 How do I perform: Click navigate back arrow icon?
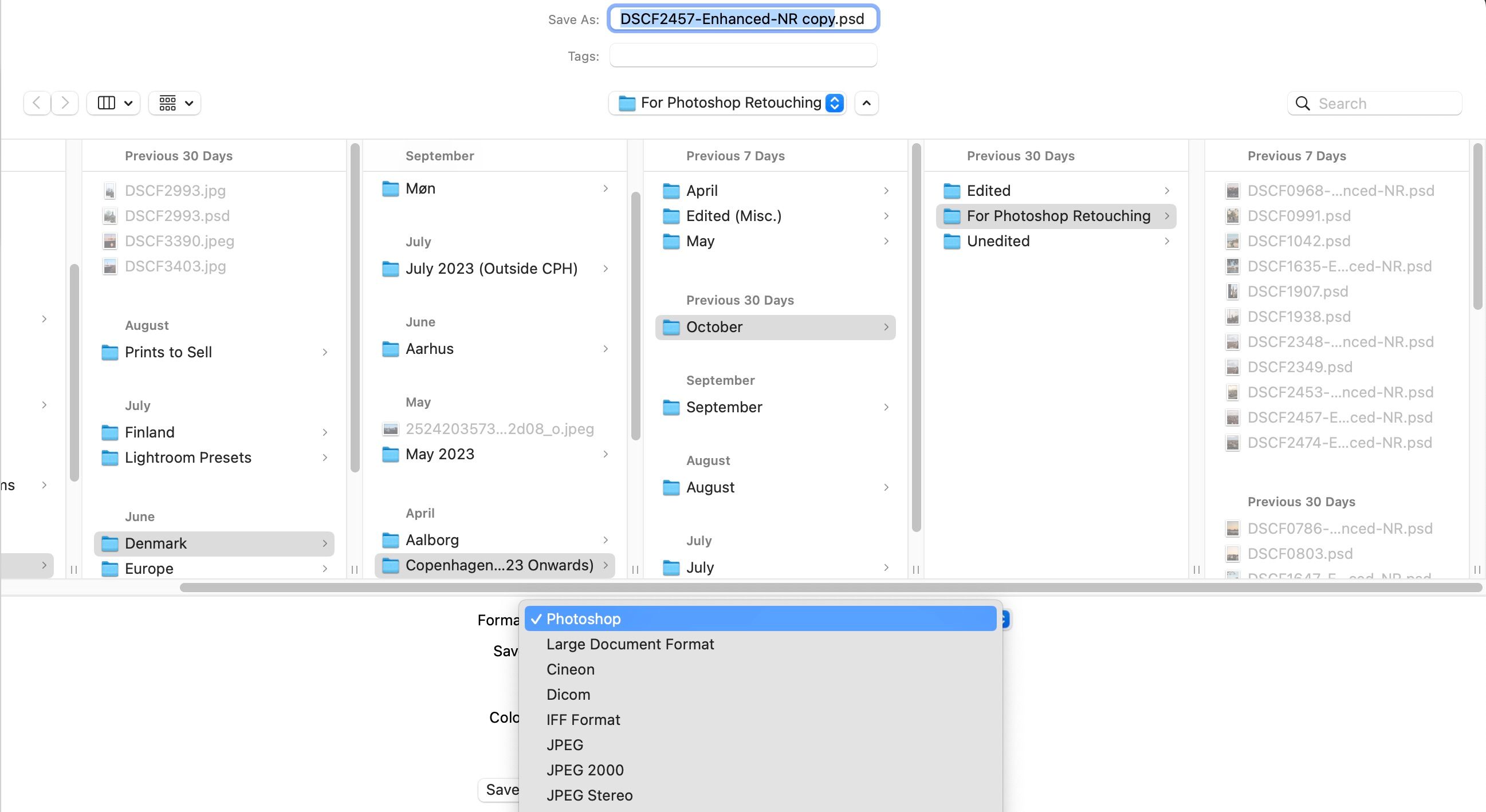click(37, 102)
